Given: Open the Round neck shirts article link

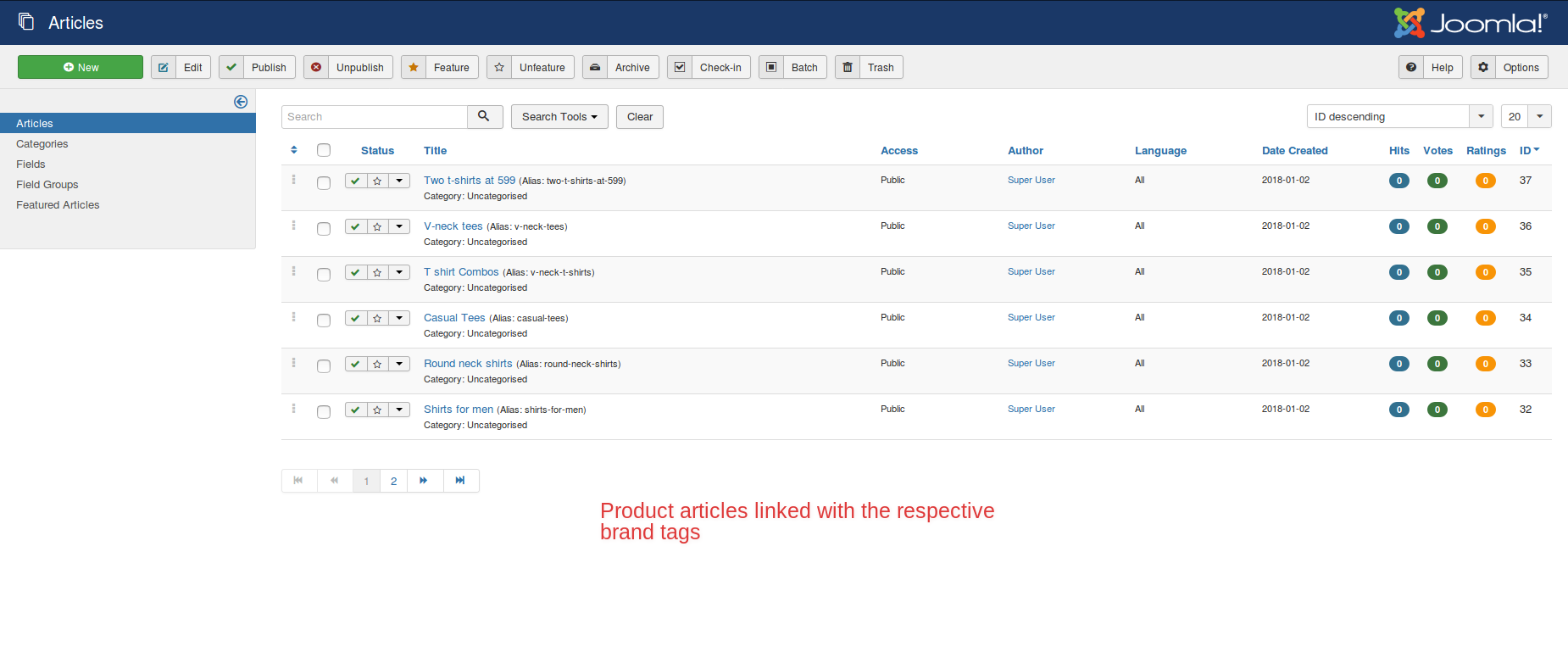Looking at the screenshot, I should (x=468, y=364).
